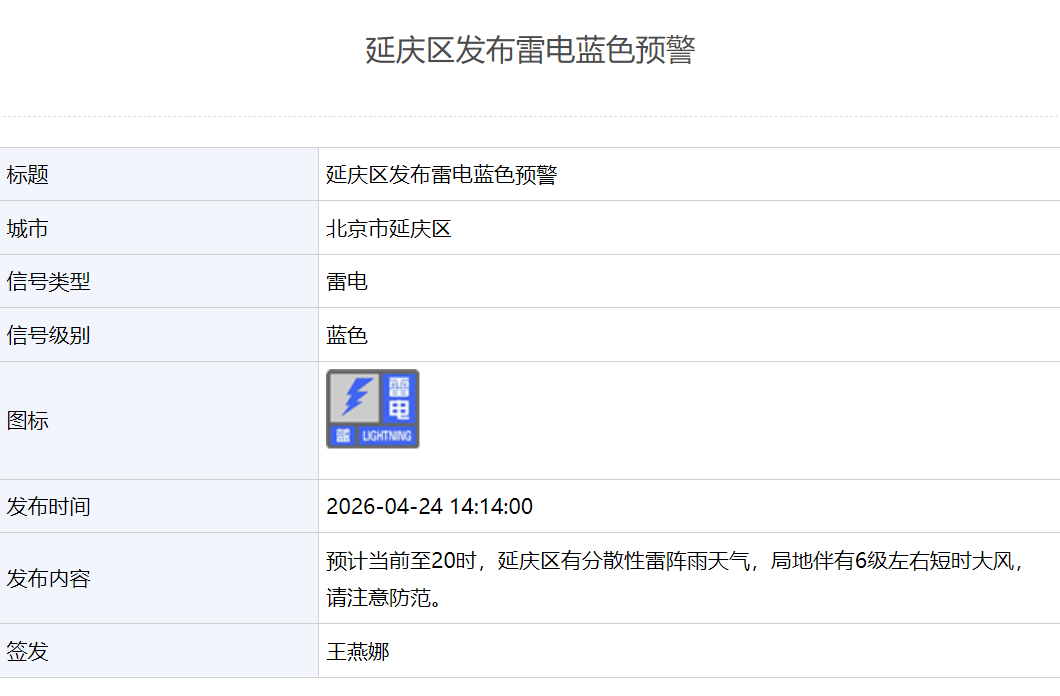Select the 发布内容 row label

pyautogui.click(x=48, y=578)
